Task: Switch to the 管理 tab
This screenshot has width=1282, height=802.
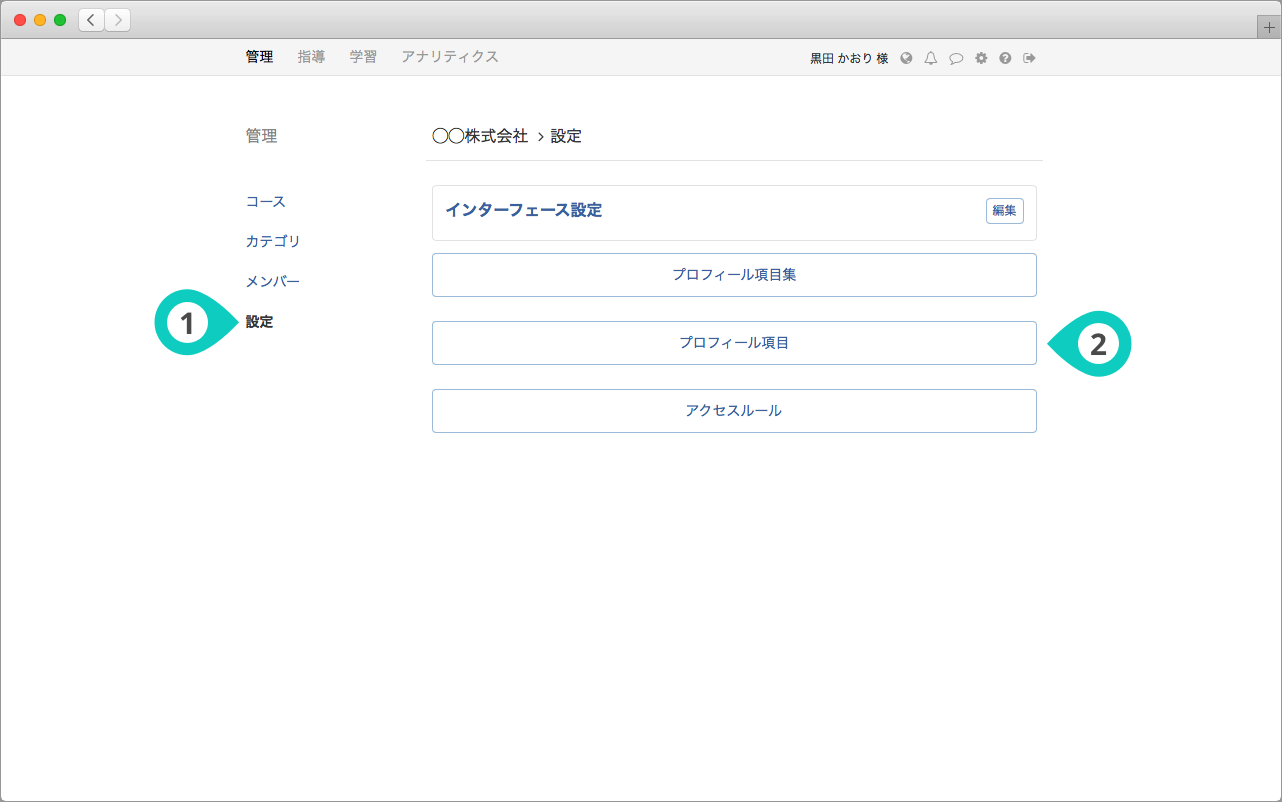Action: (x=259, y=57)
